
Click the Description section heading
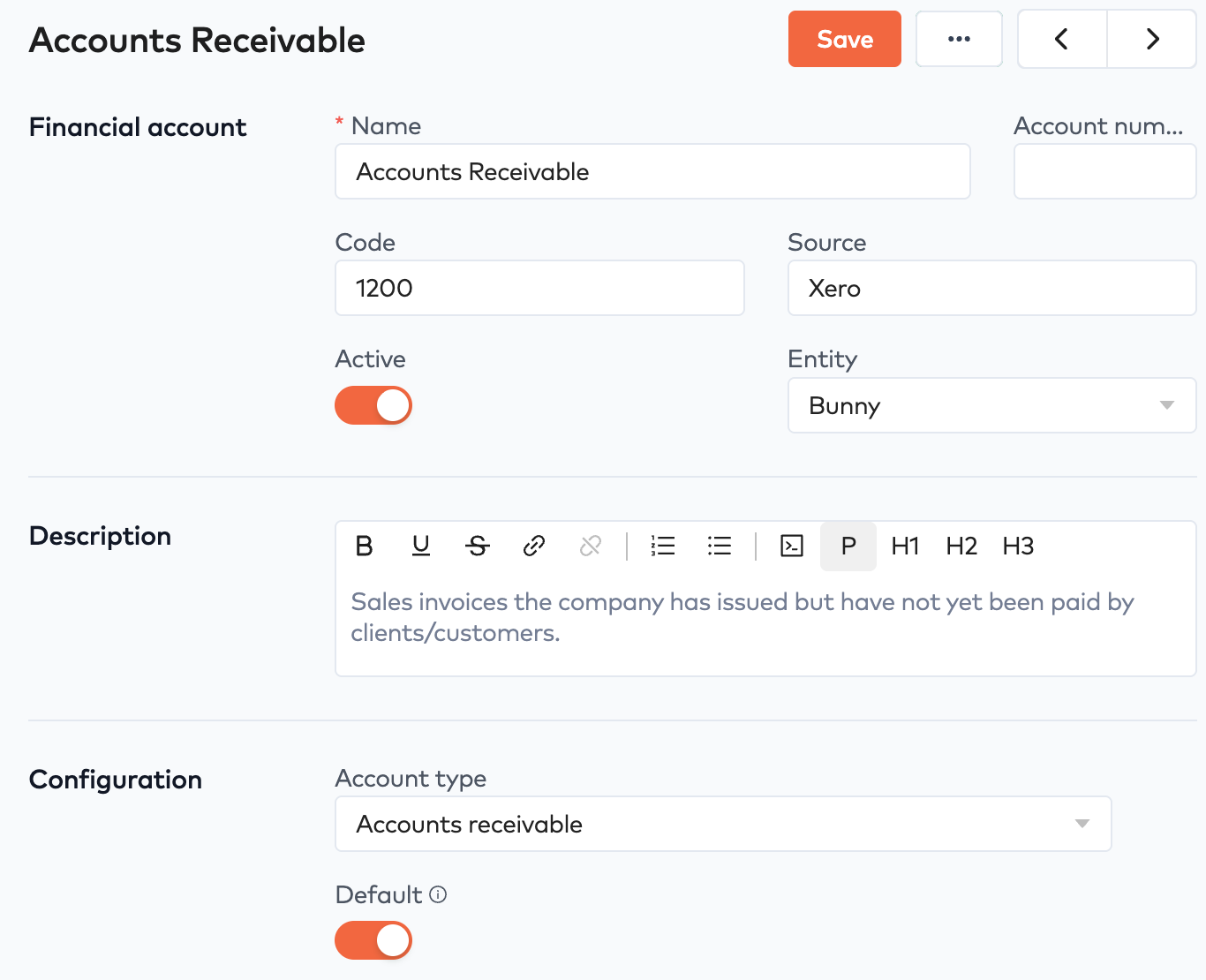[x=100, y=536]
